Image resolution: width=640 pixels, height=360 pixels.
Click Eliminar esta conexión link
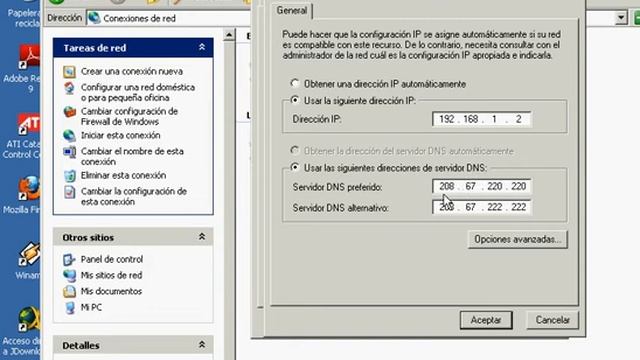123,176
